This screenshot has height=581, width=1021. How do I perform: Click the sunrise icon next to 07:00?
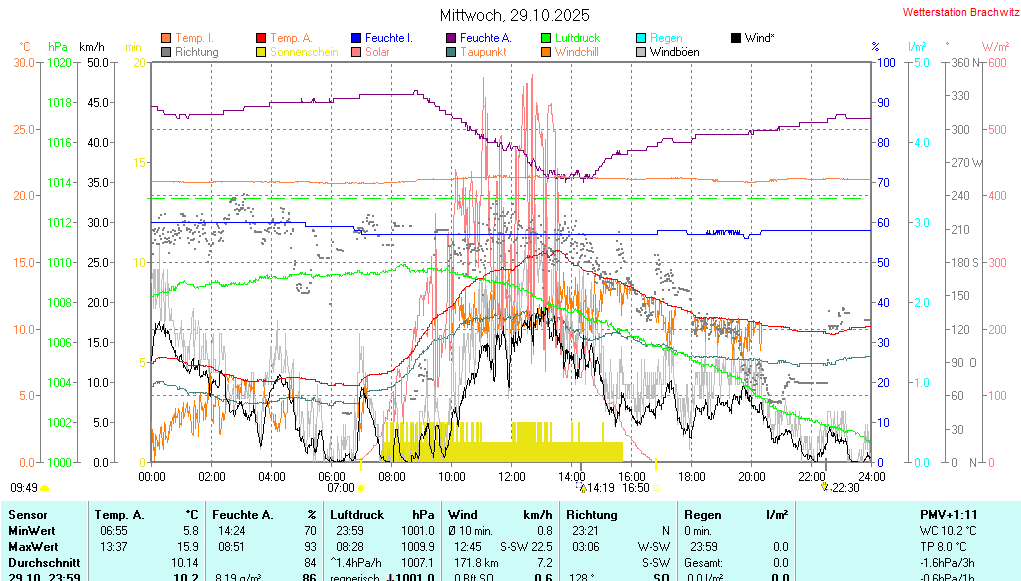360,488
